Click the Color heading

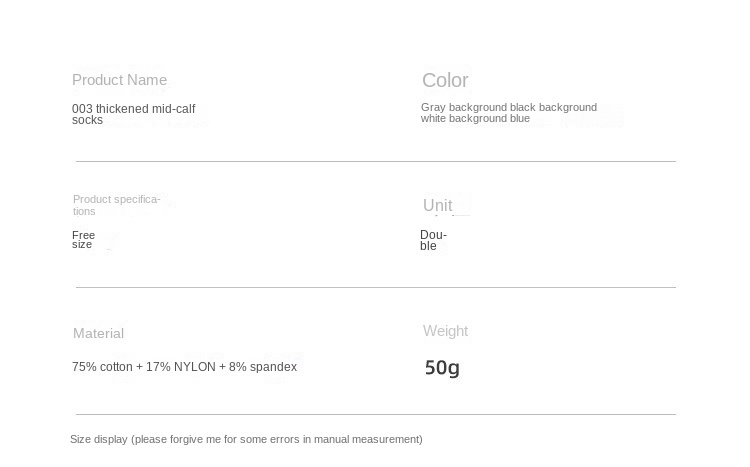(445, 80)
